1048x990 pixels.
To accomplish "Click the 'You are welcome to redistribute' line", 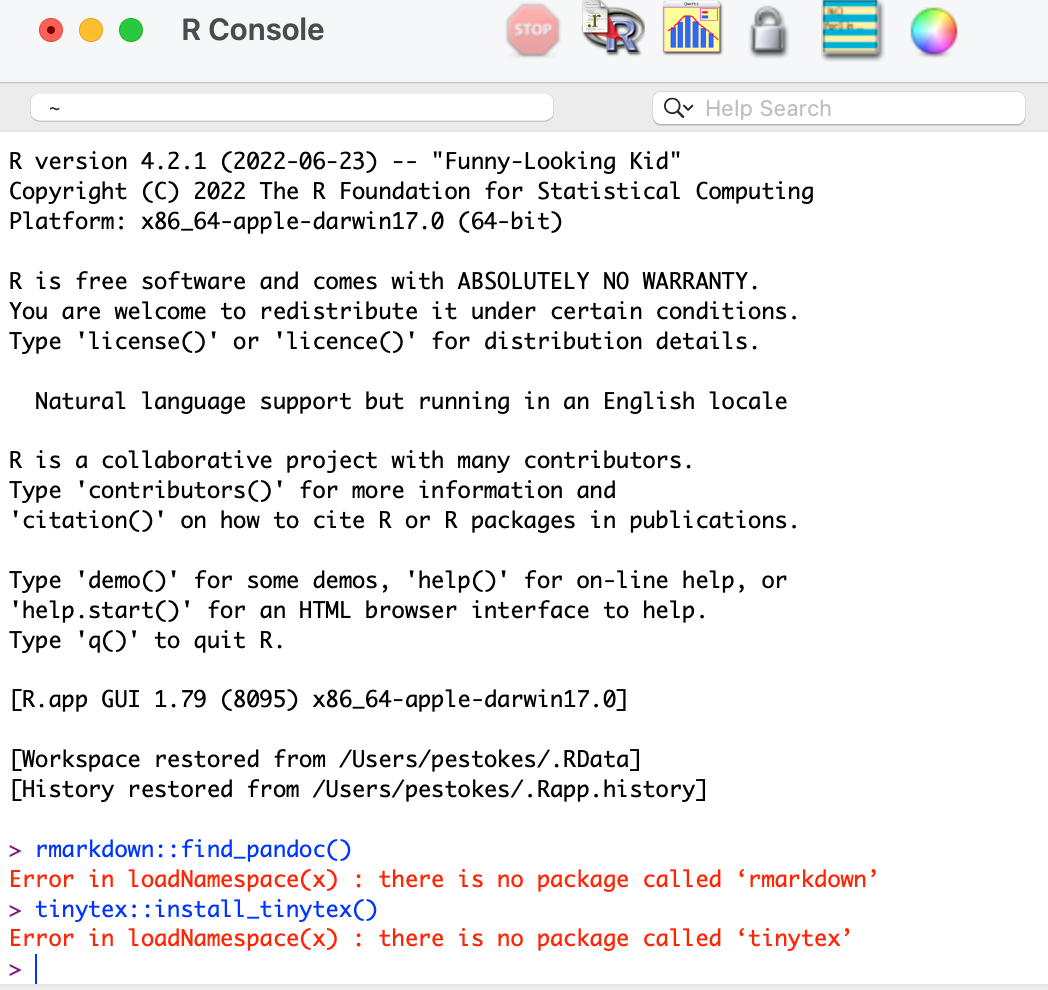I will click(x=404, y=312).
